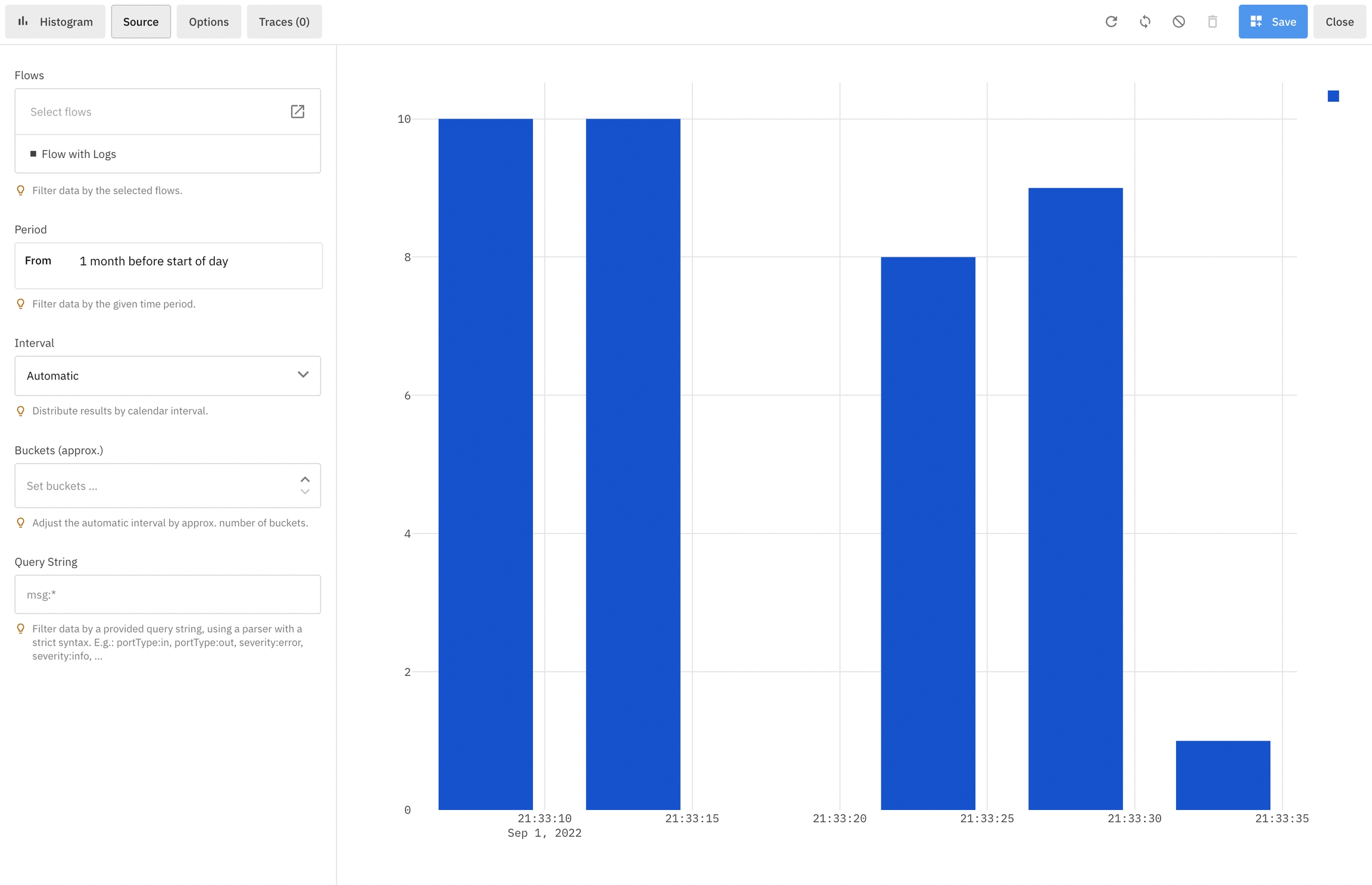The height and width of the screenshot is (885, 1372).
Task: Open flow selector via external-link icon
Action: (298, 111)
